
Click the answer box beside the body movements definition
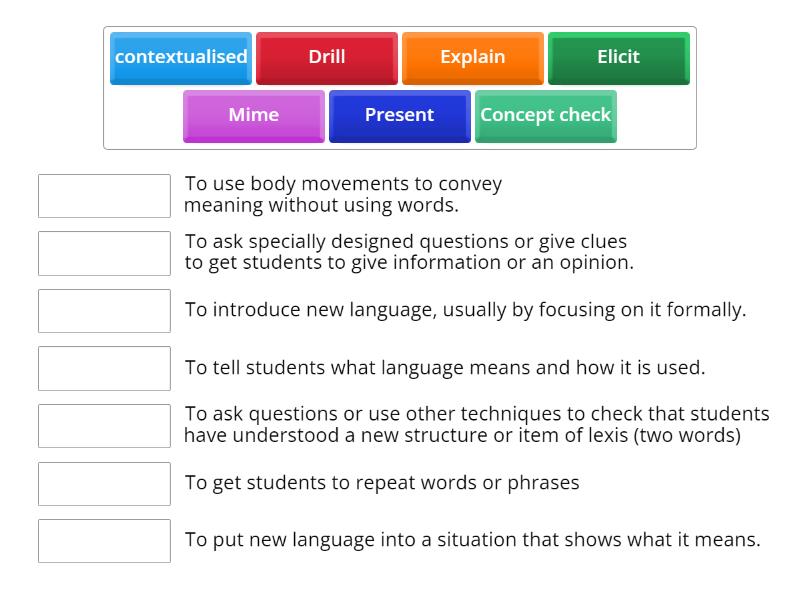click(104, 196)
